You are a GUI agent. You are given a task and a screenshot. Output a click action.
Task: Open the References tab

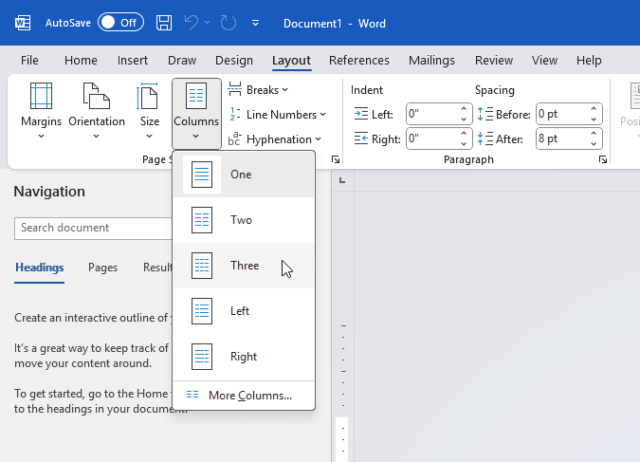click(359, 60)
